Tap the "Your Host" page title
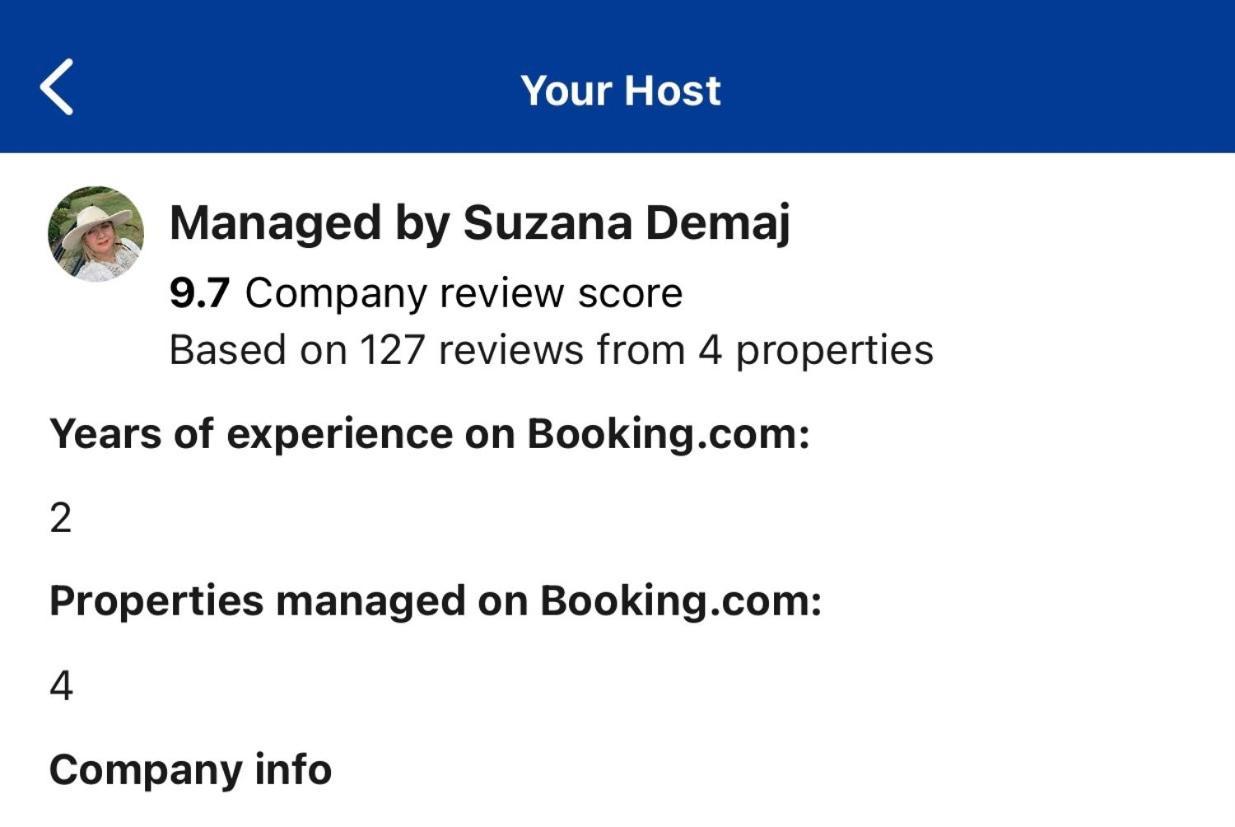 tap(620, 90)
